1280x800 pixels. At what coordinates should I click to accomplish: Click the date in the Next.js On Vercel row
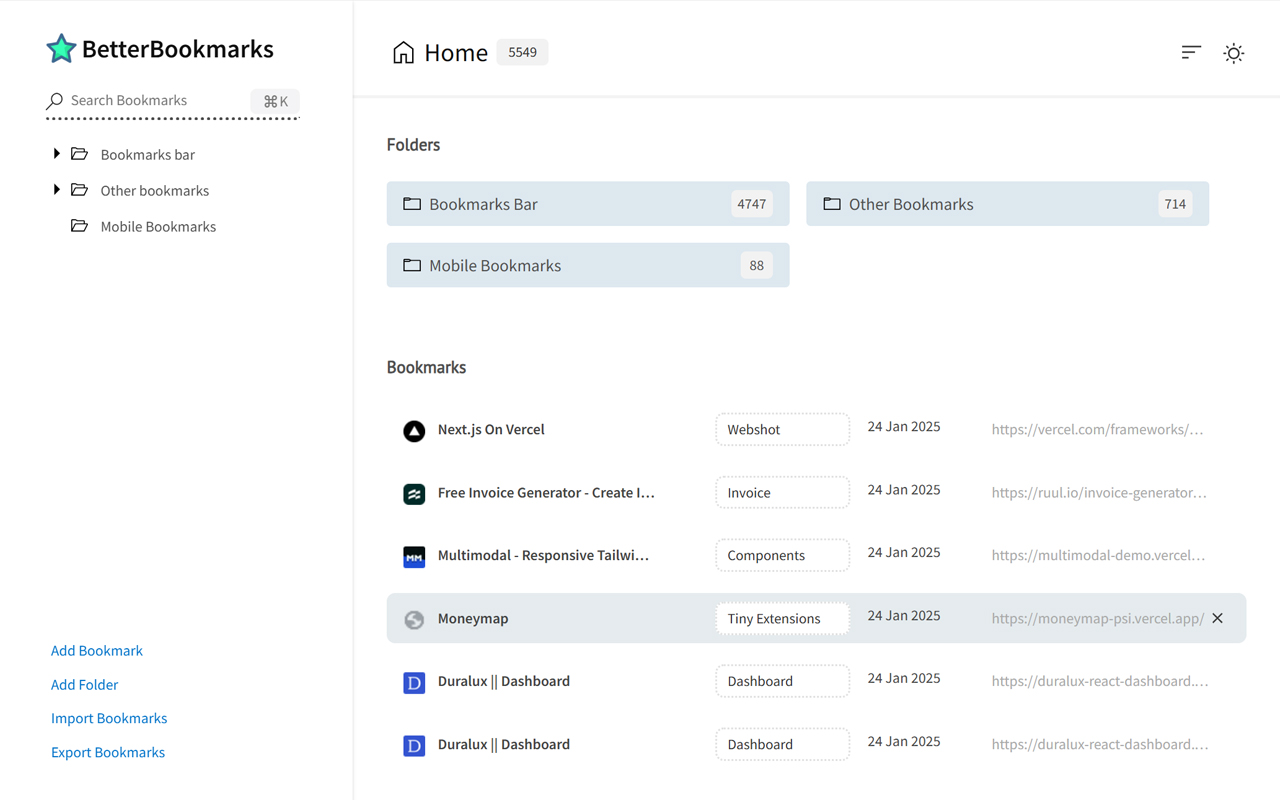904,426
